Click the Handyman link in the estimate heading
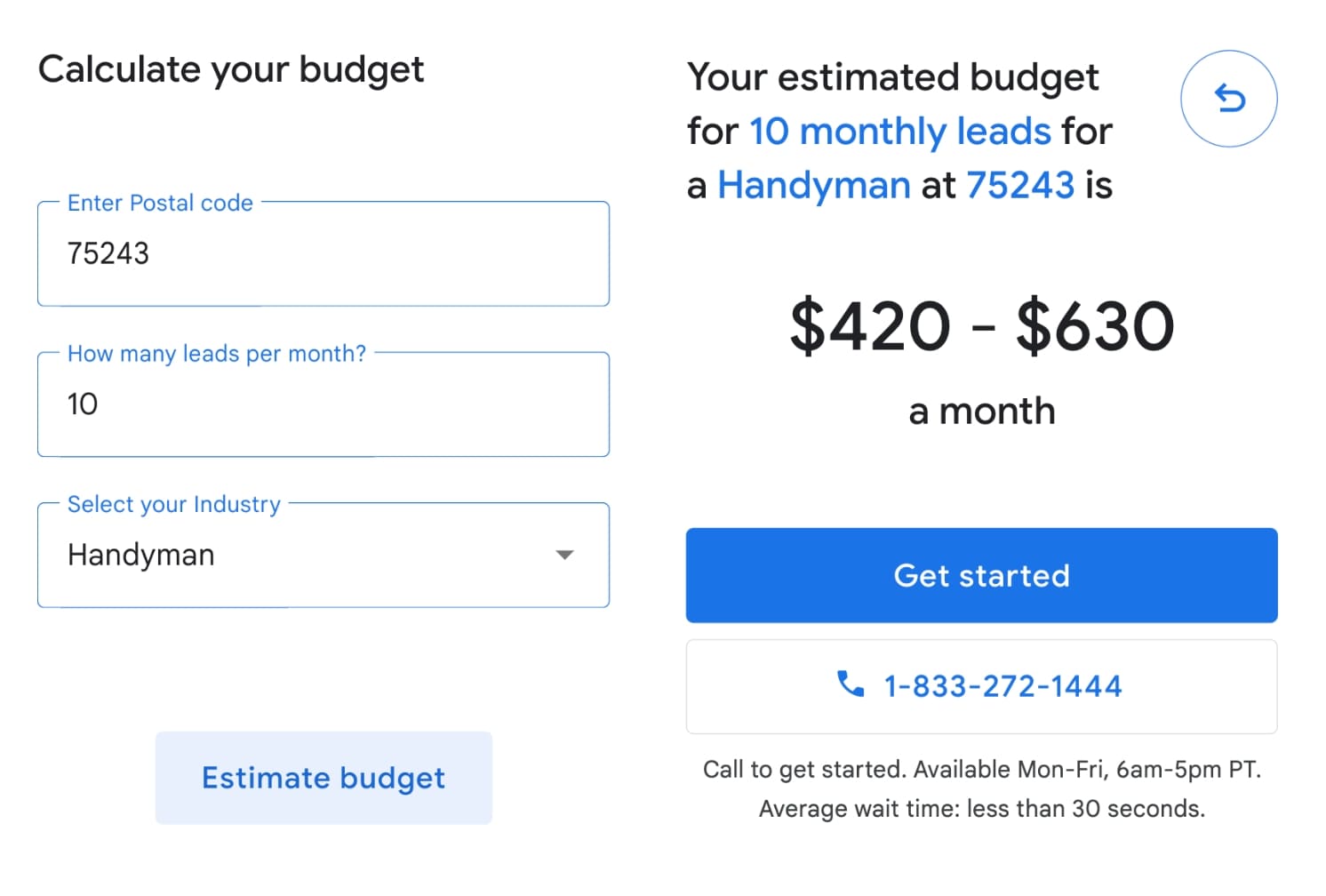1326x896 pixels. click(811, 185)
